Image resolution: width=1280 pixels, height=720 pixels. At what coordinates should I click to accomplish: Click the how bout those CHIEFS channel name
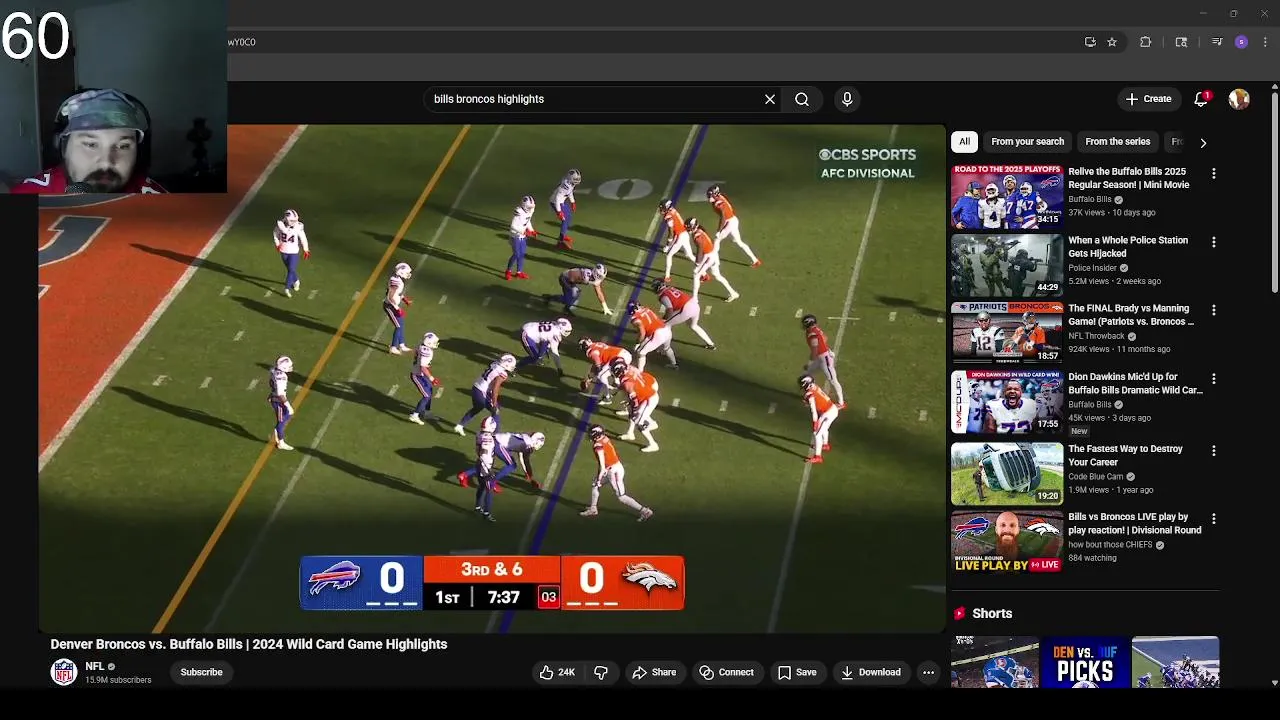(1110, 545)
